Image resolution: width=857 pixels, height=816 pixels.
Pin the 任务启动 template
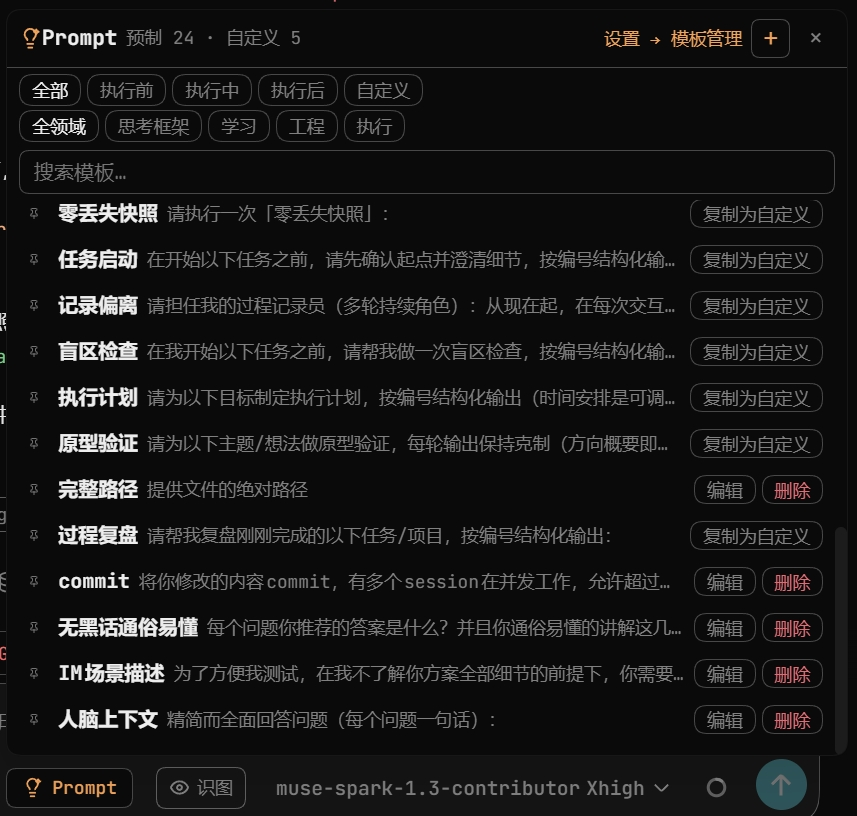34,259
